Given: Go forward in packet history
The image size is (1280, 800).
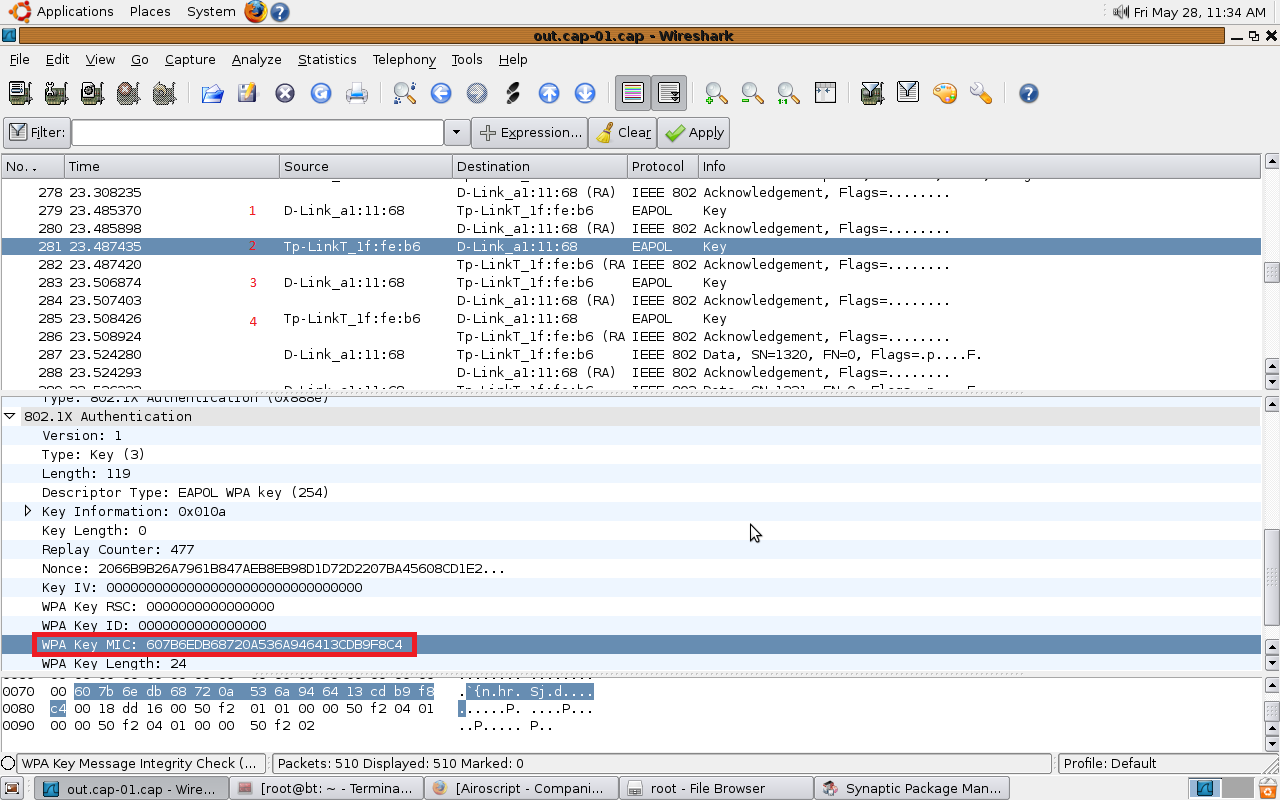Looking at the screenshot, I should click(477, 93).
